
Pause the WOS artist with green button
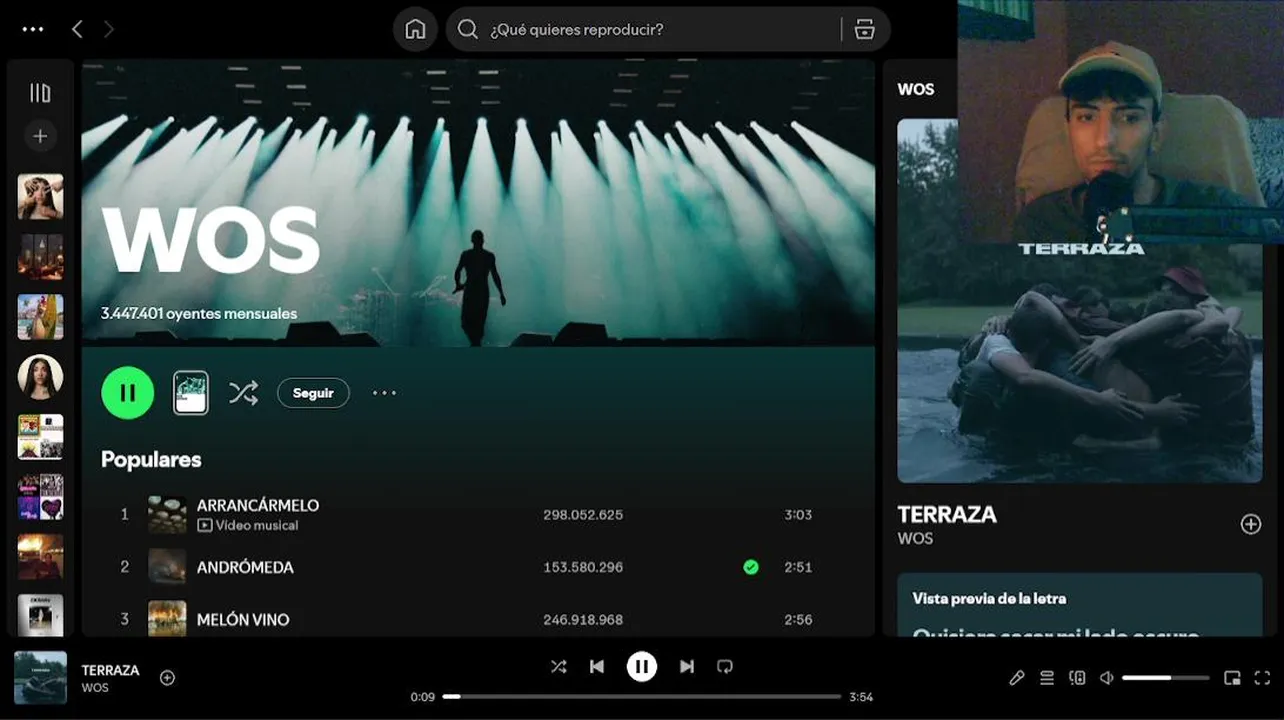[x=128, y=392]
